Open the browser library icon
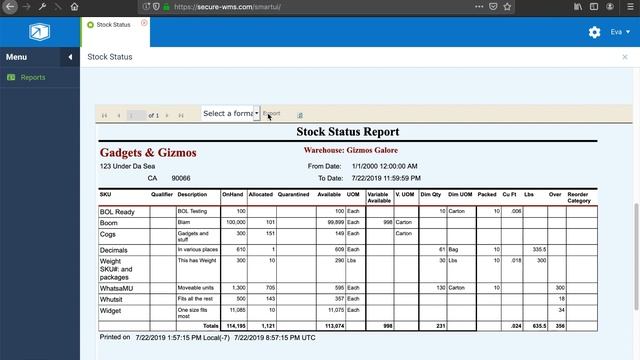 578,7
